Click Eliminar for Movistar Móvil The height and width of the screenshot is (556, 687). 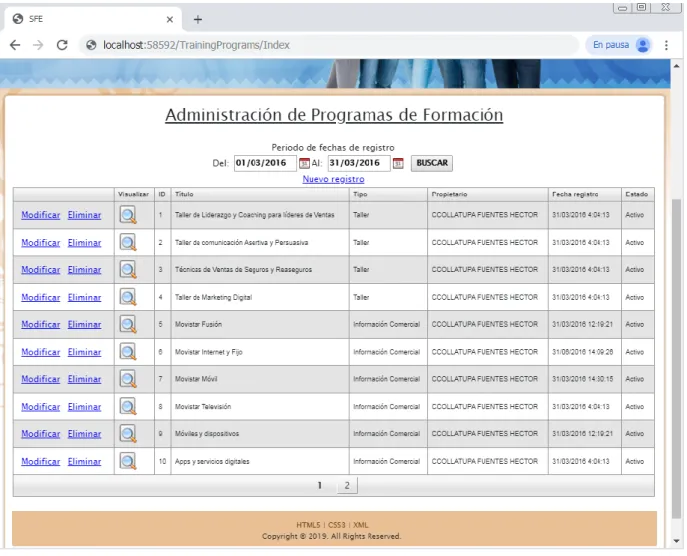click(84, 379)
